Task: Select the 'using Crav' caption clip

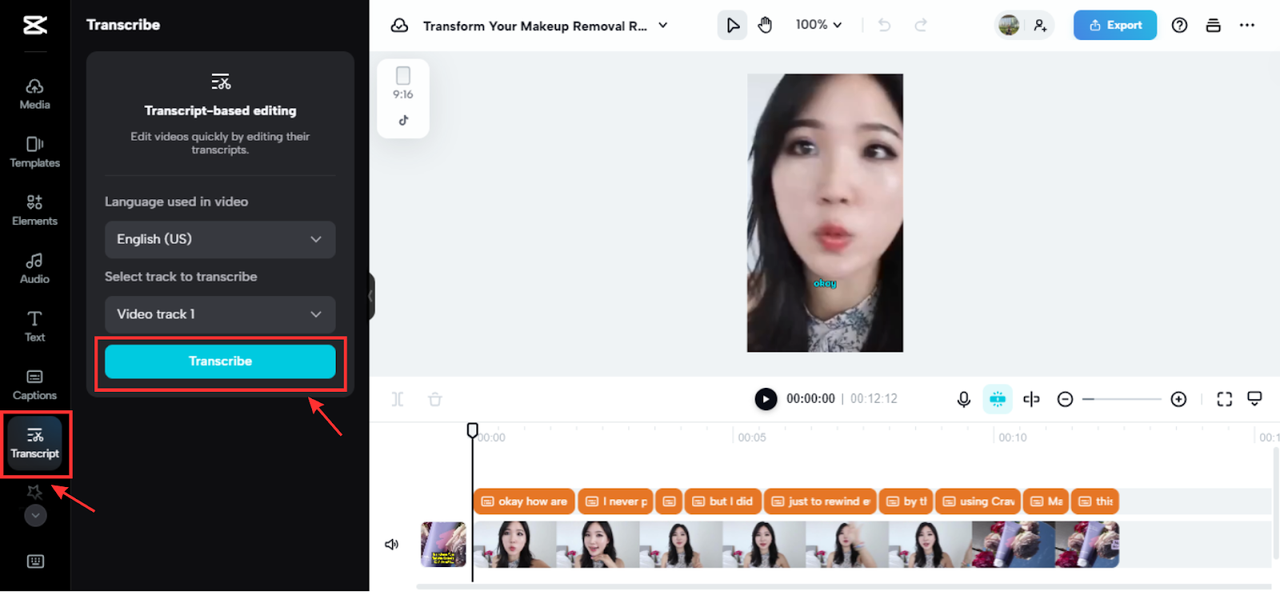Action: point(978,501)
